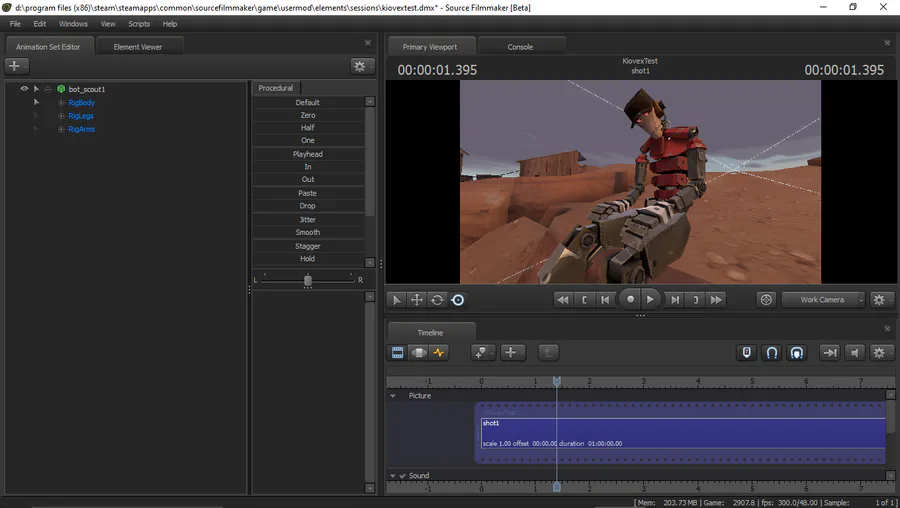The height and width of the screenshot is (508, 900).
Task: Switch to the Console tab
Action: tap(521, 46)
